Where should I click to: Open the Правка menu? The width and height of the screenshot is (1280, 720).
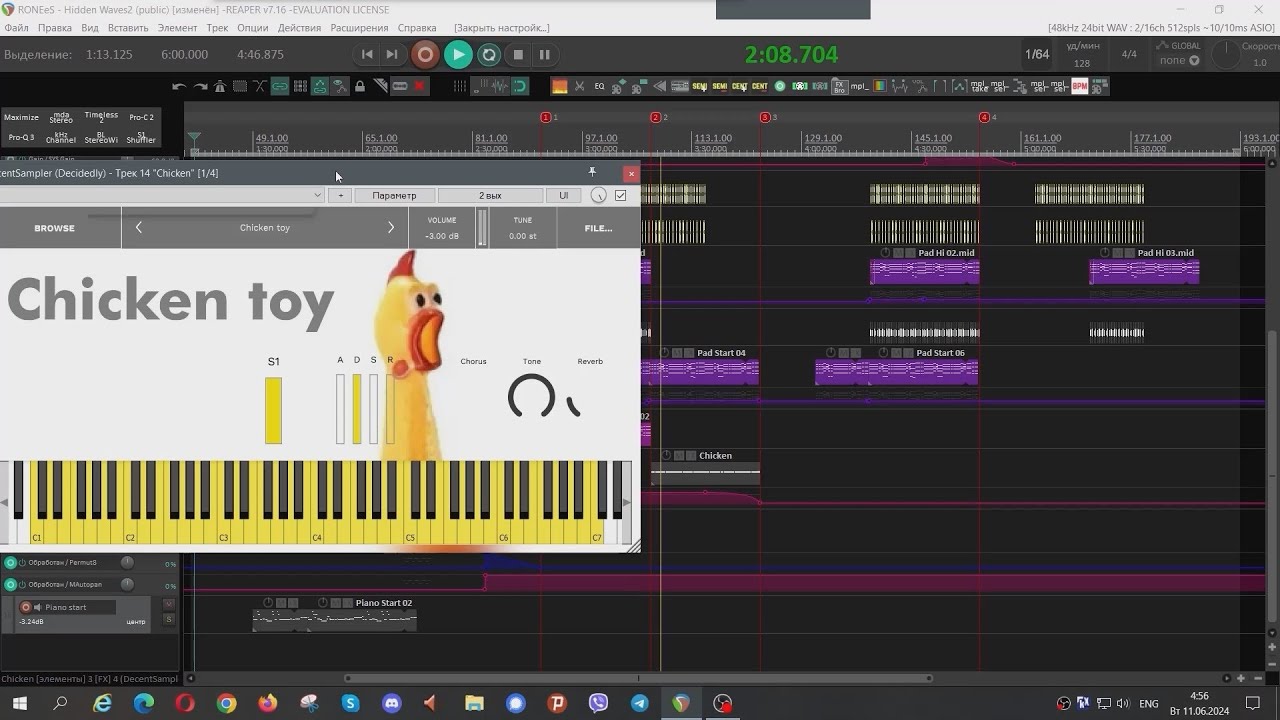pos(54,28)
